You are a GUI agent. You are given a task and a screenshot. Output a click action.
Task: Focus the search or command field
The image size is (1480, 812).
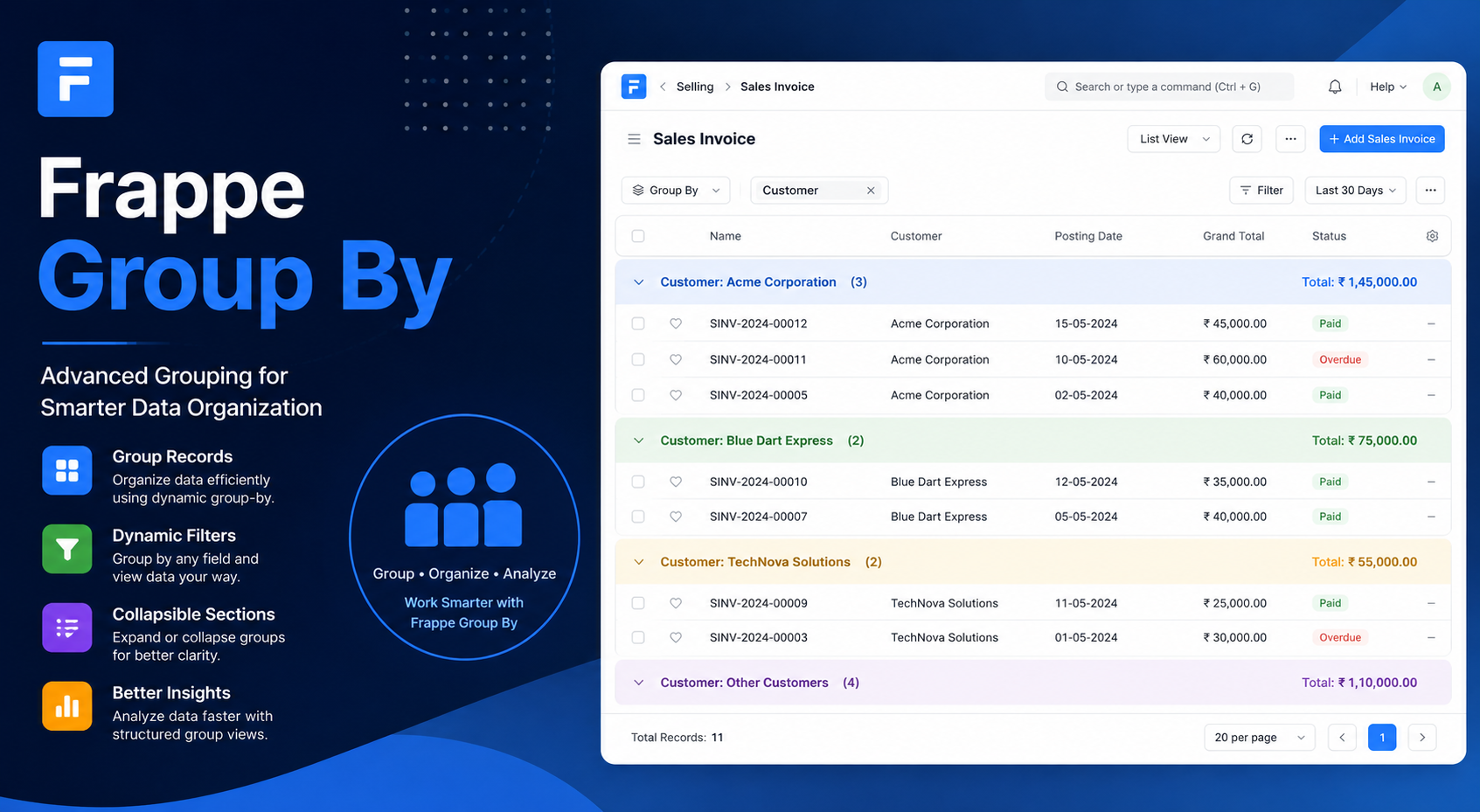[1169, 87]
